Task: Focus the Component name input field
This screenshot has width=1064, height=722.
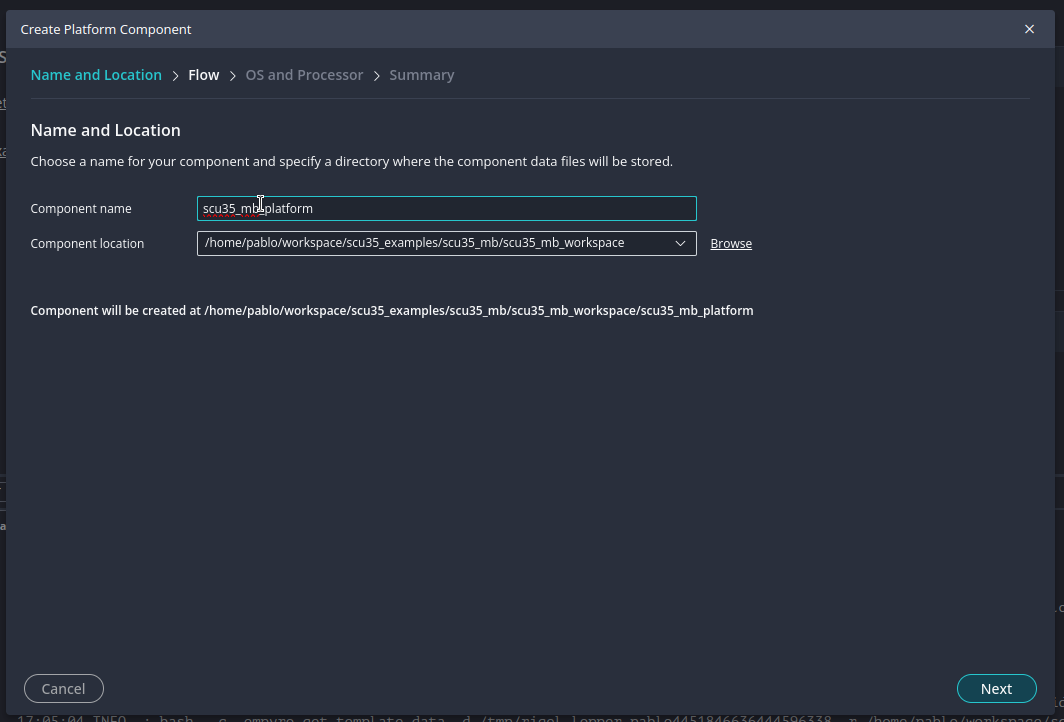Action: 446,208
